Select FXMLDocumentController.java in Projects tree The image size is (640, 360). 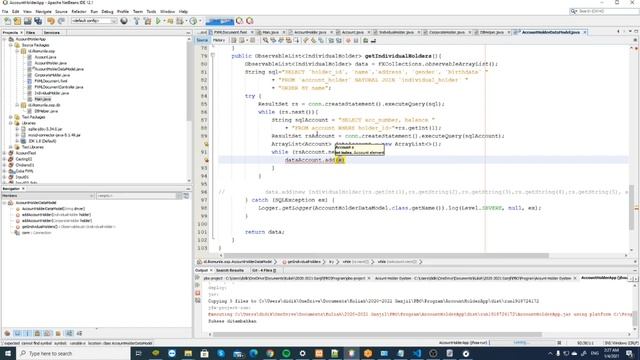click(58, 87)
